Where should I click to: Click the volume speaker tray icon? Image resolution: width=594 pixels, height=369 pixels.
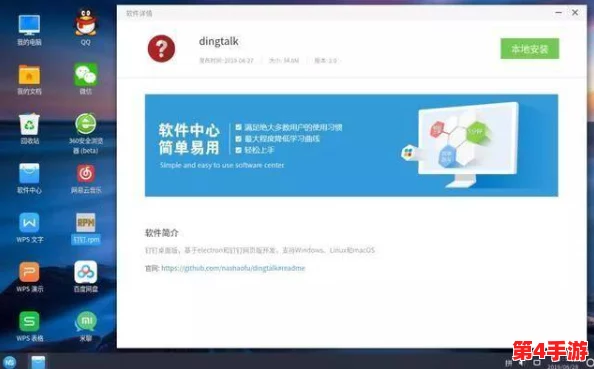522,363
